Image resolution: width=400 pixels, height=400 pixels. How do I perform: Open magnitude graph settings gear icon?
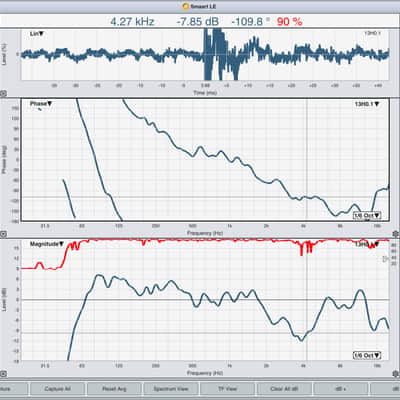click(x=396, y=374)
